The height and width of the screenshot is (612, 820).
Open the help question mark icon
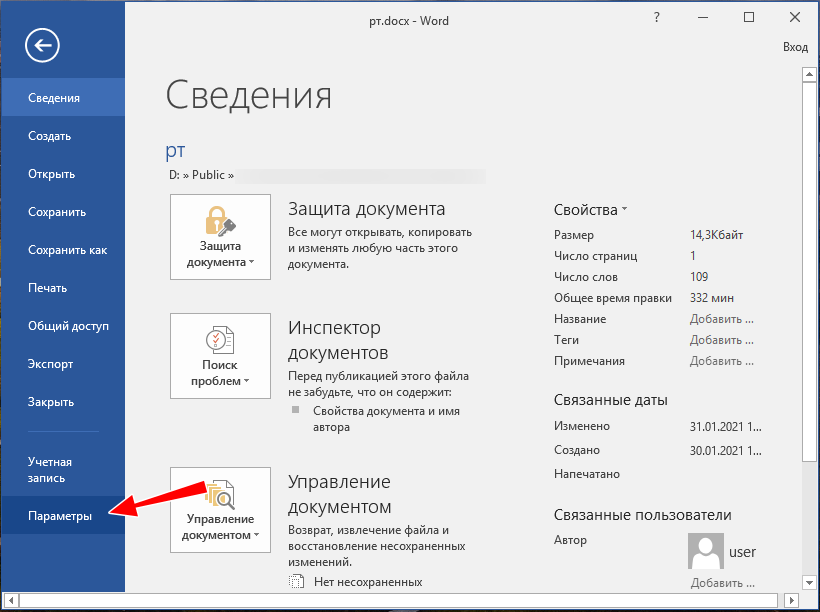(x=656, y=17)
